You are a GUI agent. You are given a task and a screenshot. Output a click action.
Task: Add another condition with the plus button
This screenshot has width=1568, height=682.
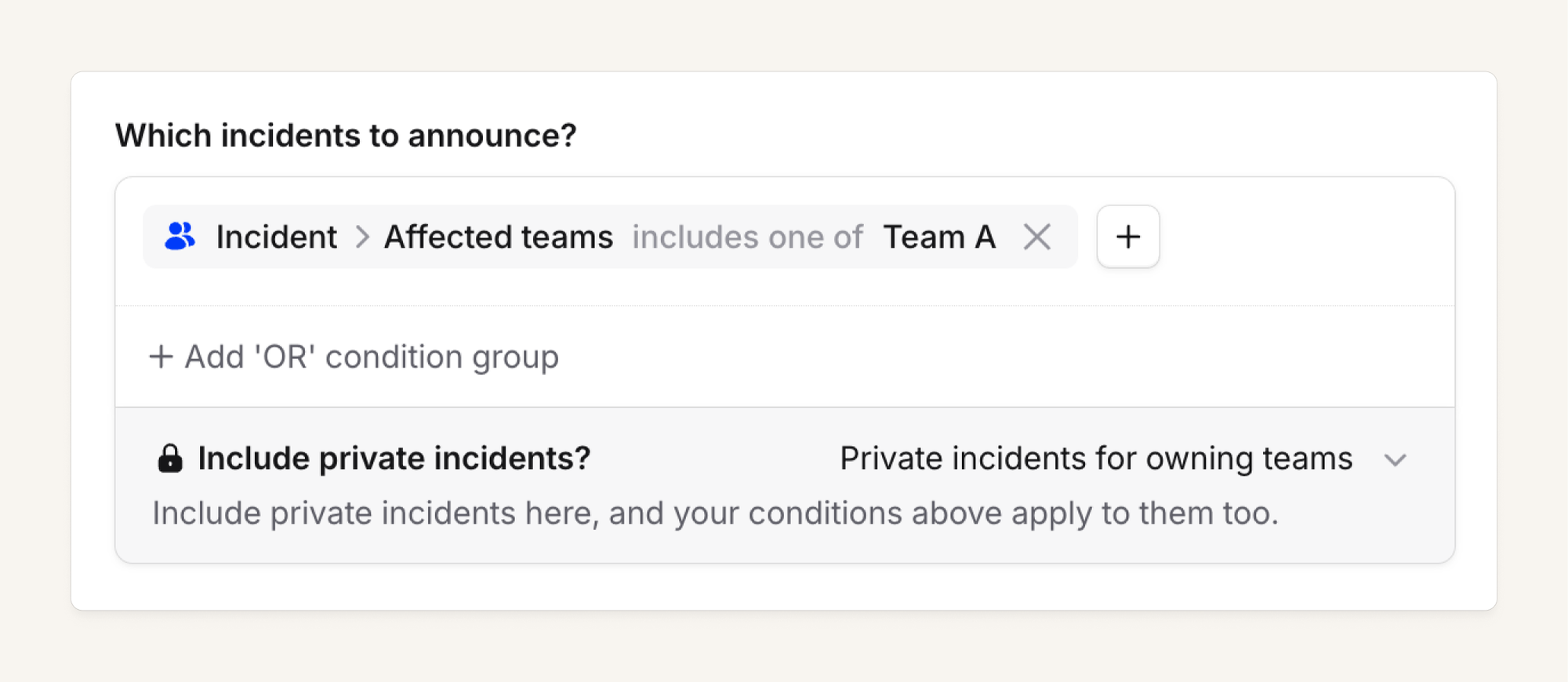point(1128,237)
